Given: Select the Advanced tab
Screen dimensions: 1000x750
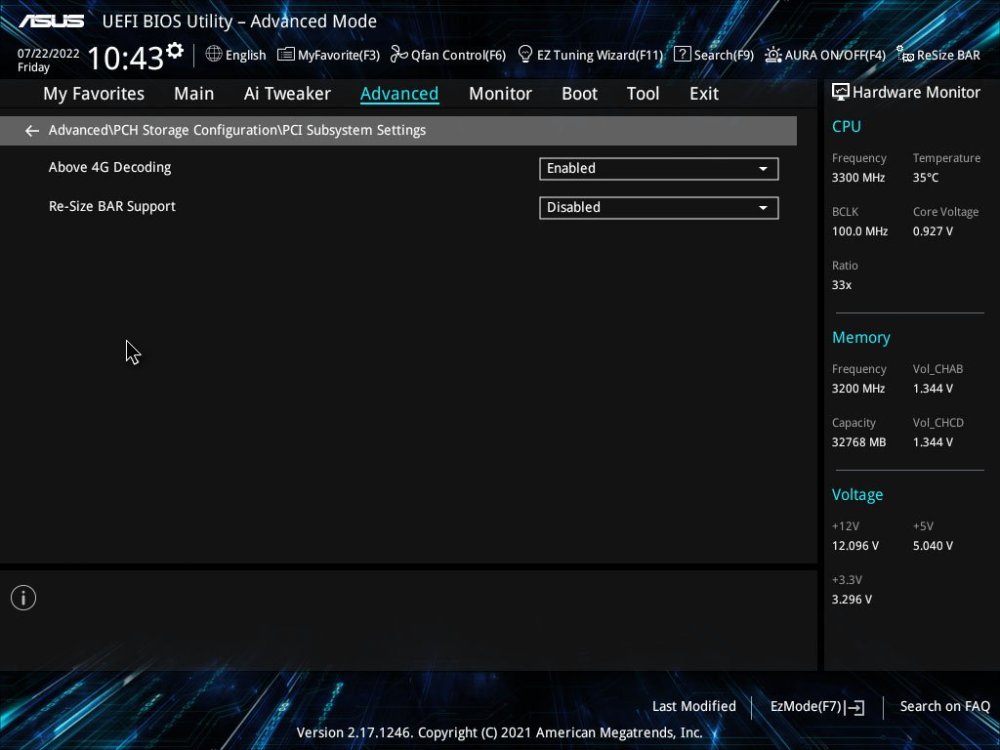Looking at the screenshot, I should click(x=399, y=94).
